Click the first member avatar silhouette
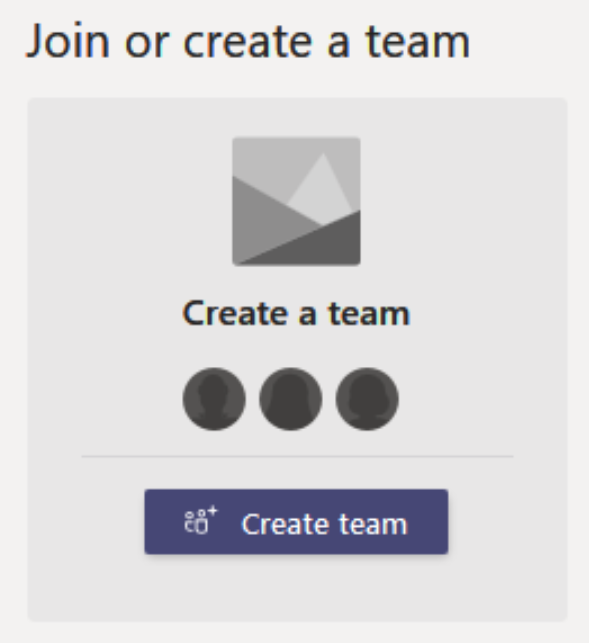Image resolution: width=589 pixels, height=643 pixels. [x=214, y=399]
